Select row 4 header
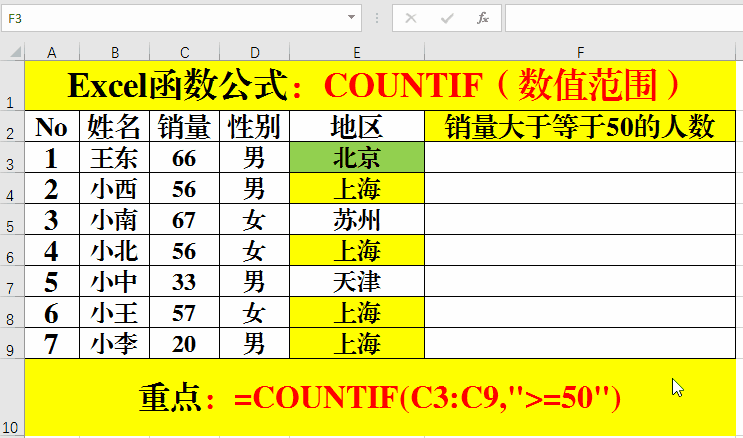This screenshot has width=743, height=438. click(x=12, y=188)
